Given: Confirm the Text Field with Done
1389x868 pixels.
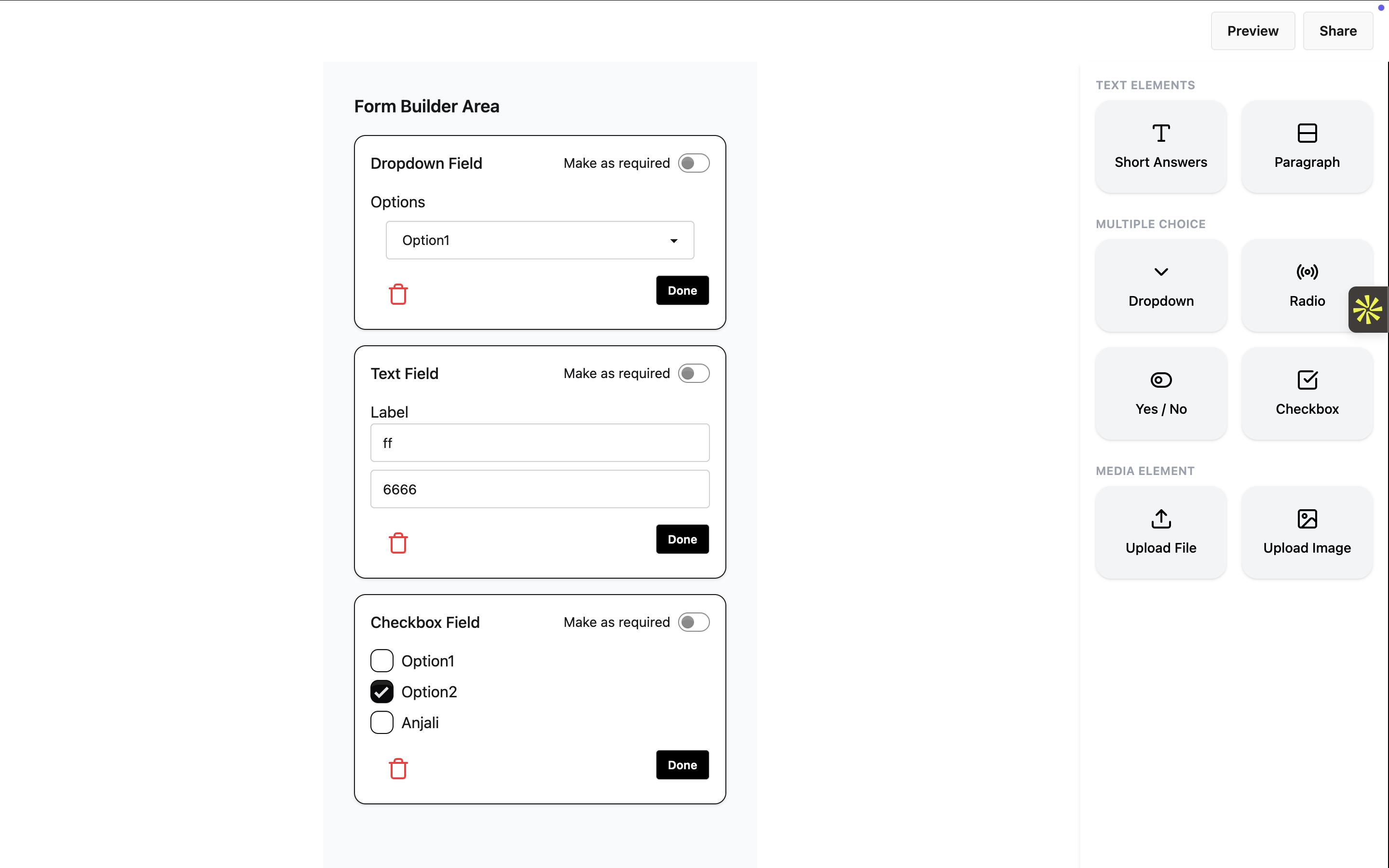Looking at the screenshot, I should pos(682,539).
